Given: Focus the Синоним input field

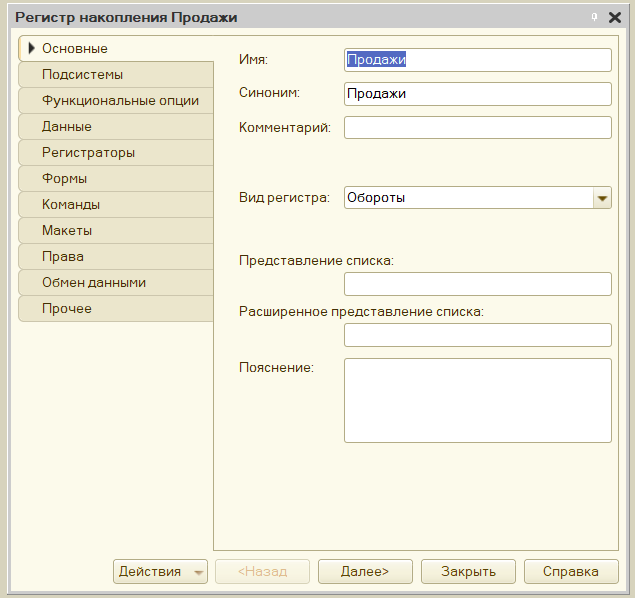Looking at the screenshot, I should pos(478,94).
